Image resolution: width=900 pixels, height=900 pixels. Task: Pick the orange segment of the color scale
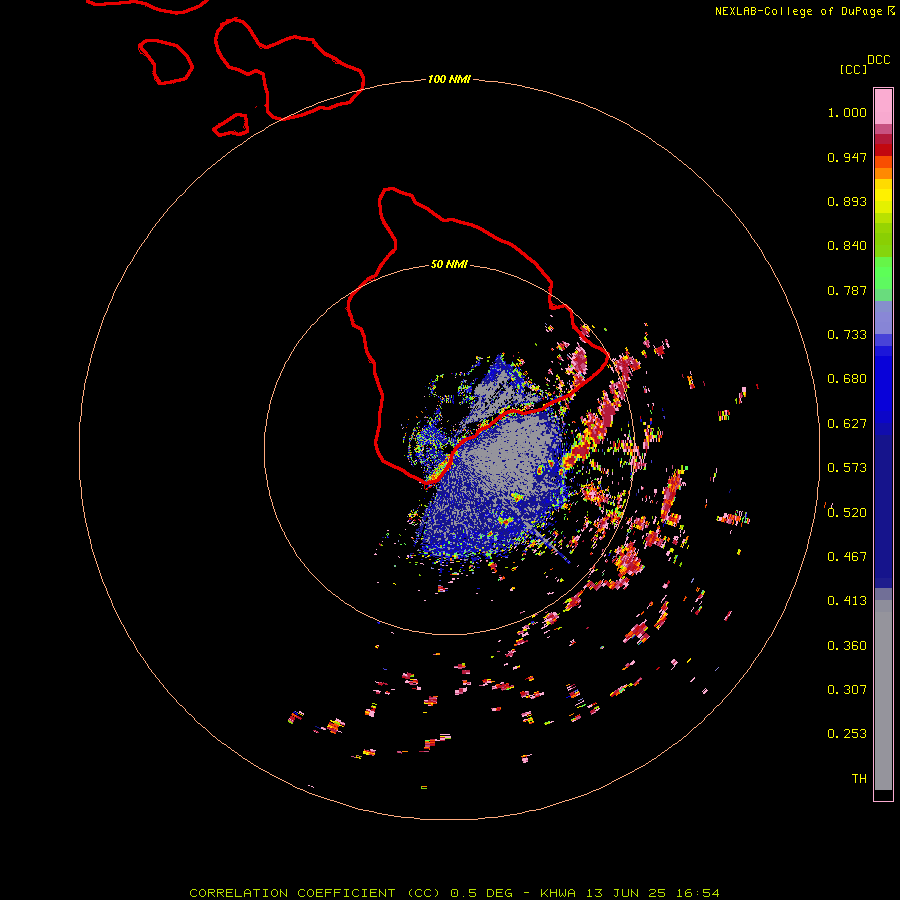[883, 173]
